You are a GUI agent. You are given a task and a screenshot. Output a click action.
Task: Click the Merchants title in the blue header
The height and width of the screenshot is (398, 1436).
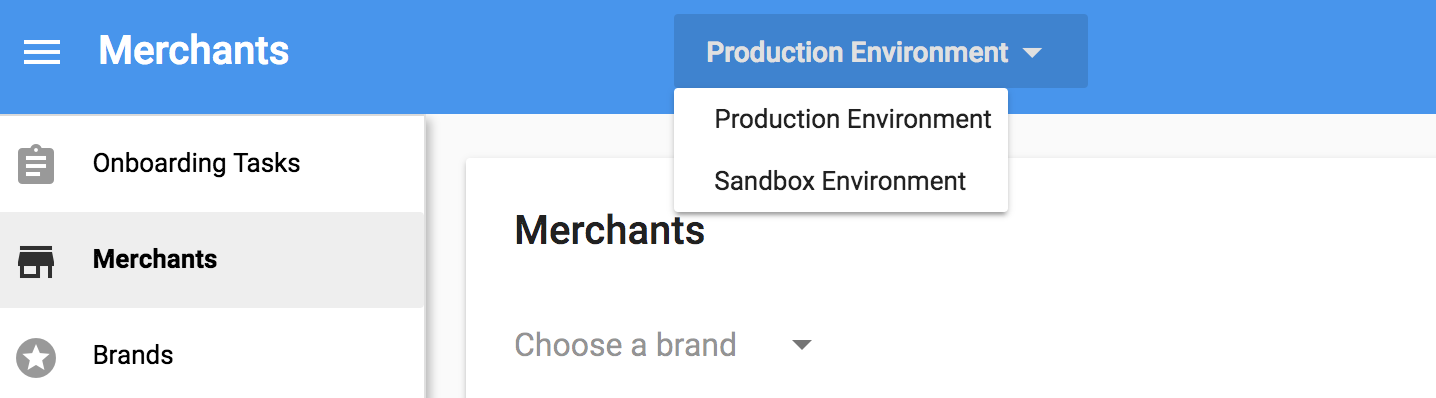194,50
